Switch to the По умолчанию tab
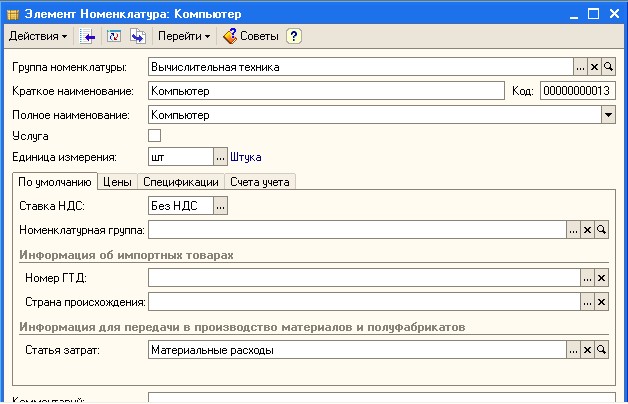The width and height of the screenshot is (628, 404). click(x=55, y=182)
